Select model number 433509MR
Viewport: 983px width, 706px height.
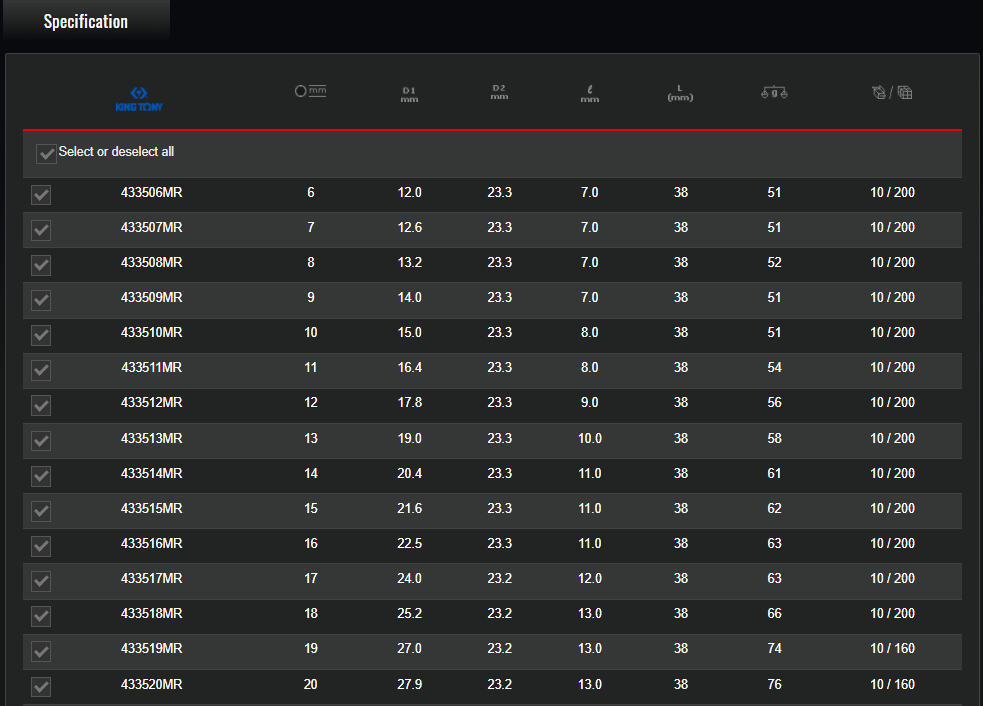point(152,298)
